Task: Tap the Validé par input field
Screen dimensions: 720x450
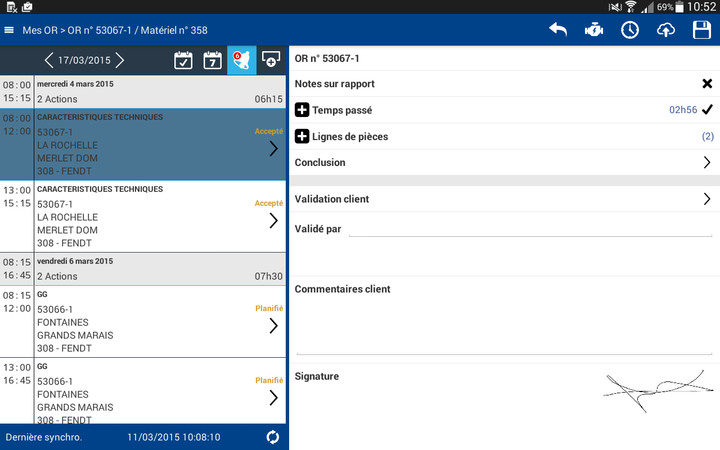Action: click(x=530, y=230)
